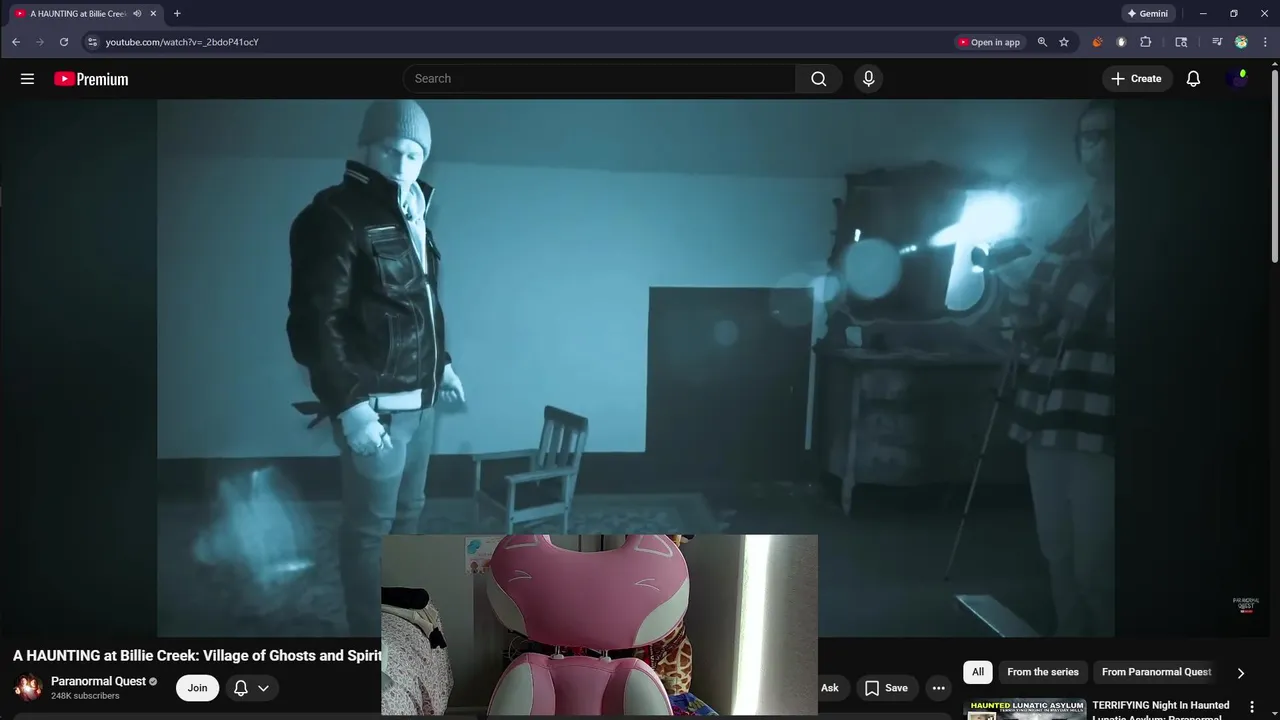The height and width of the screenshot is (720, 1280).
Task: Open more actions three-dot menu
Action: (938, 688)
